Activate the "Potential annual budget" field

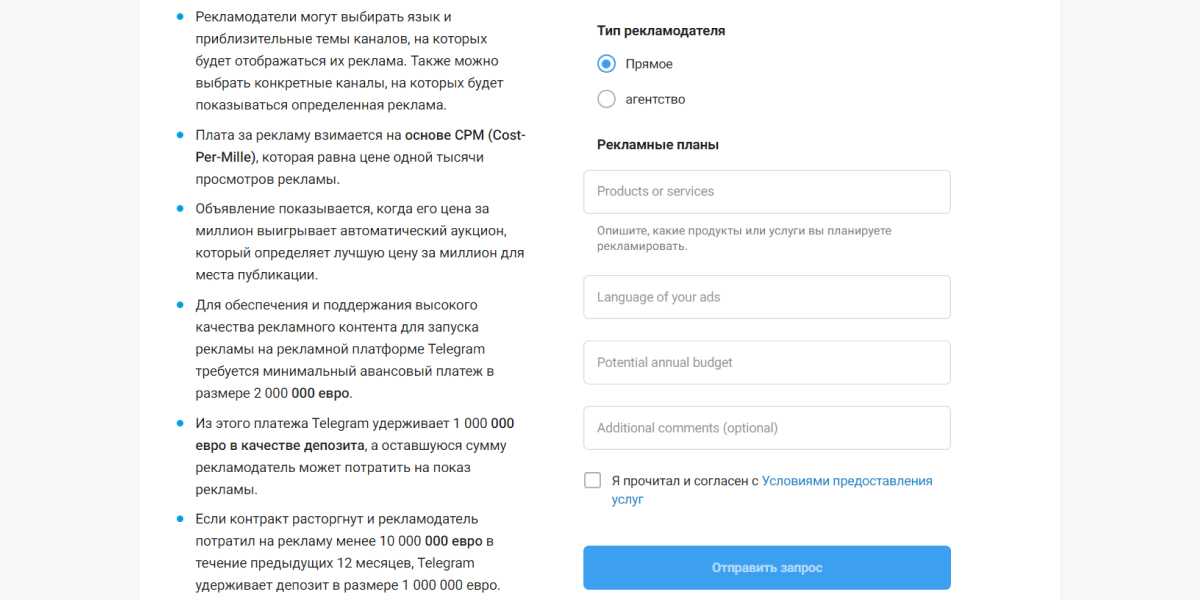(x=766, y=363)
